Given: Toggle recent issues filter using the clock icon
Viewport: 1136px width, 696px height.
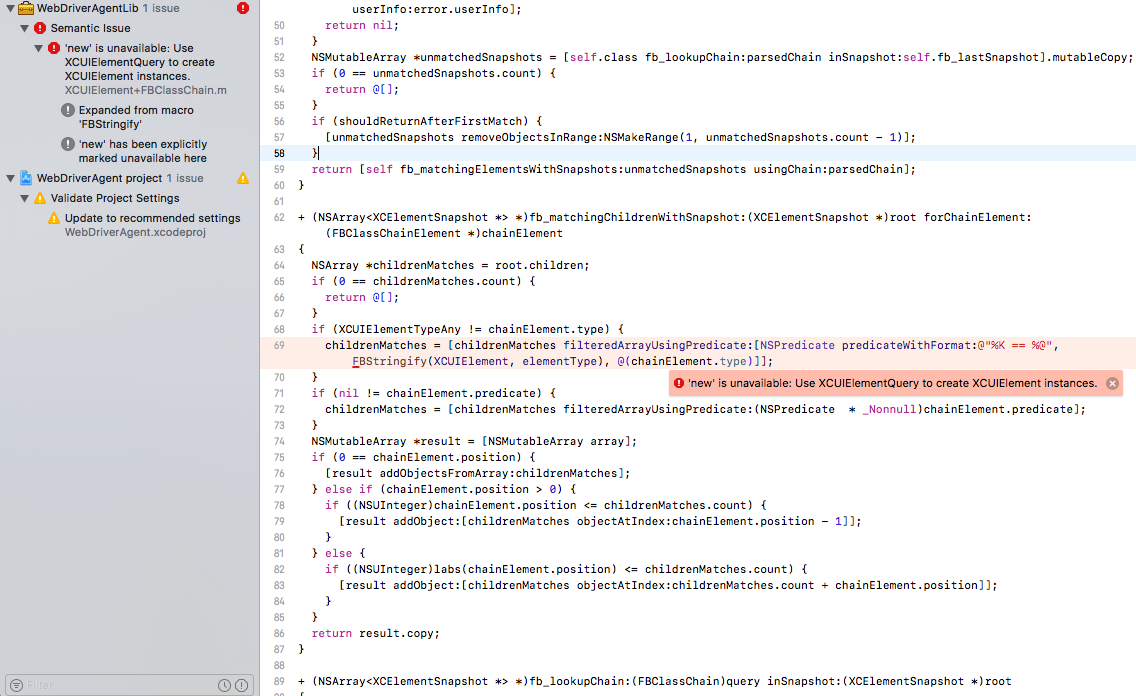Looking at the screenshot, I should point(223,685).
